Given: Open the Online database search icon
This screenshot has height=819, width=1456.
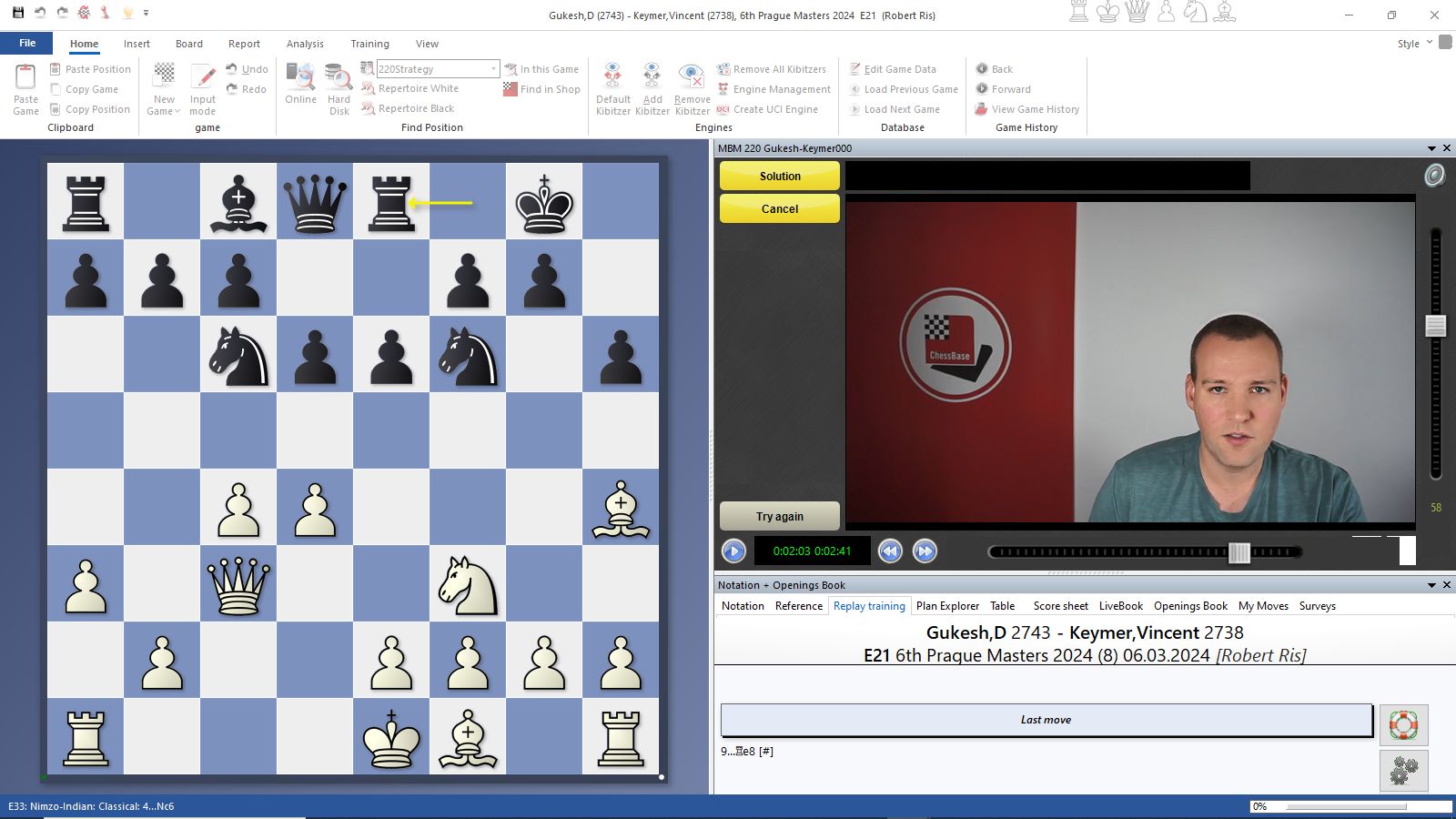Looking at the screenshot, I should [300, 77].
